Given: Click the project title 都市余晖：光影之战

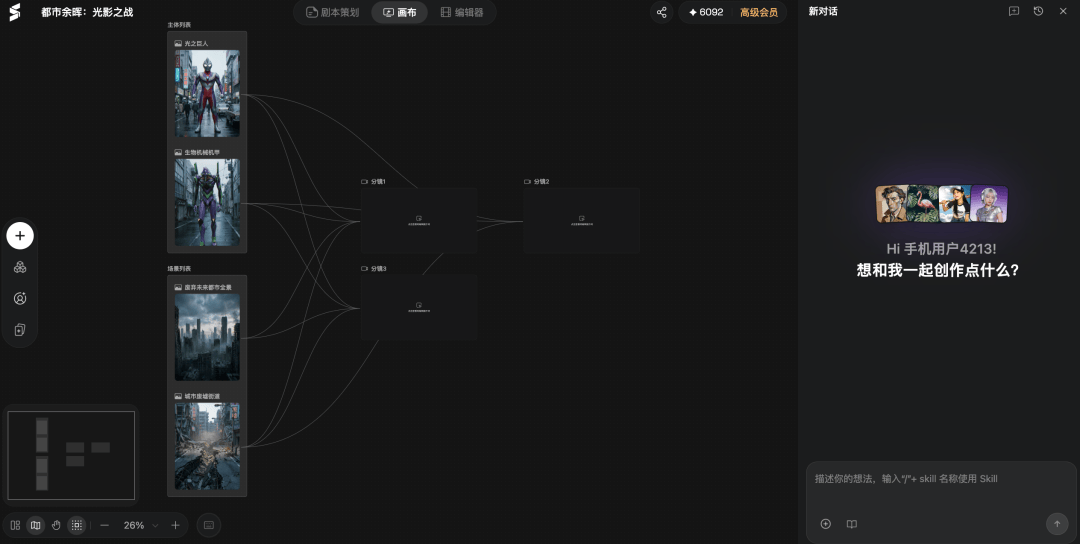Looking at the screenshot, I should (87, 12).
